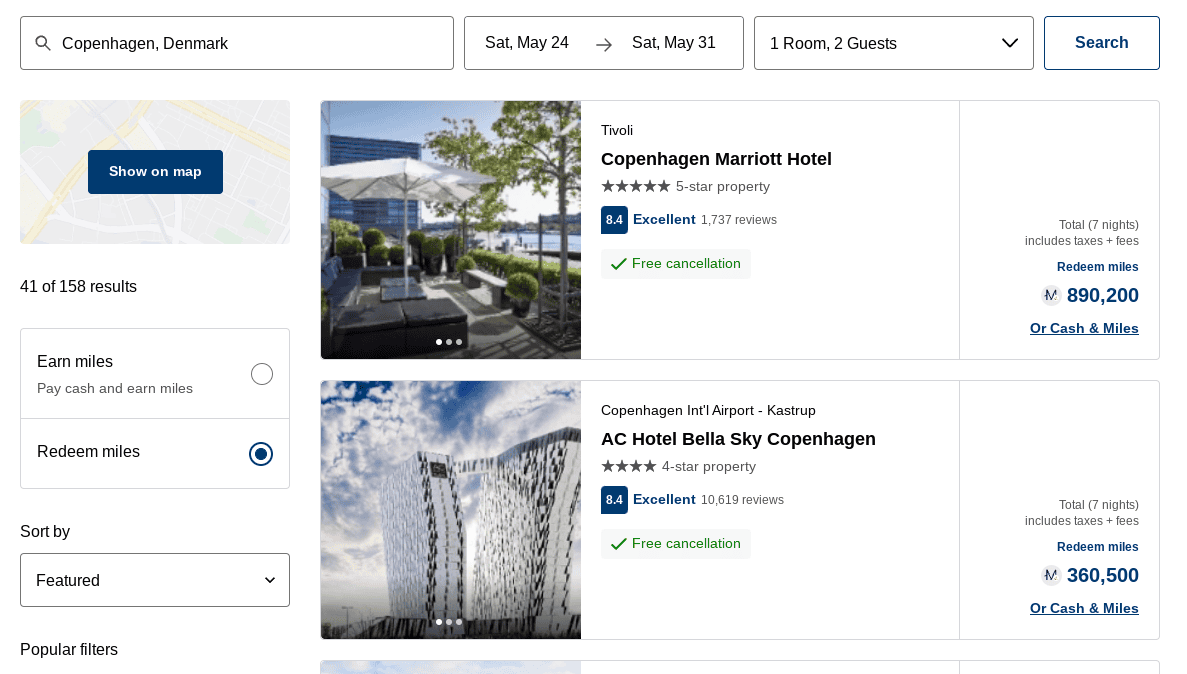The width and height of the screenshot is (1187, 674).
Task: Click the Marriott photo carousel dots
Action: (449, 342)
